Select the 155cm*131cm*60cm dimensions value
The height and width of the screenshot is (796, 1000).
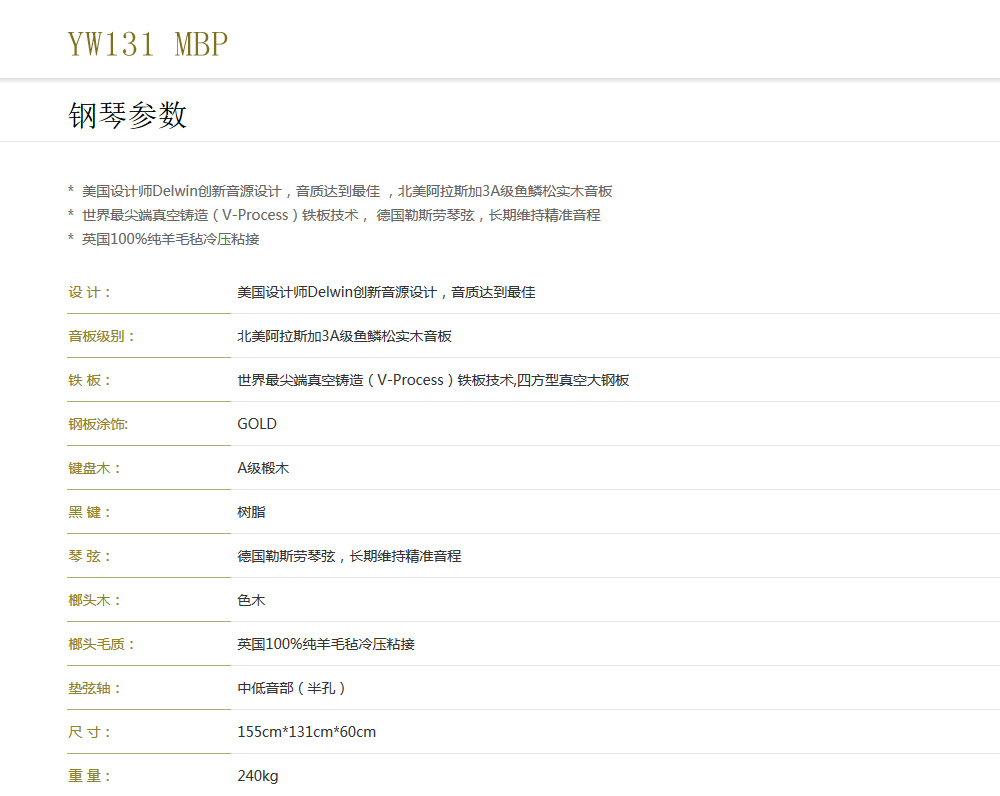pos(307,732)
